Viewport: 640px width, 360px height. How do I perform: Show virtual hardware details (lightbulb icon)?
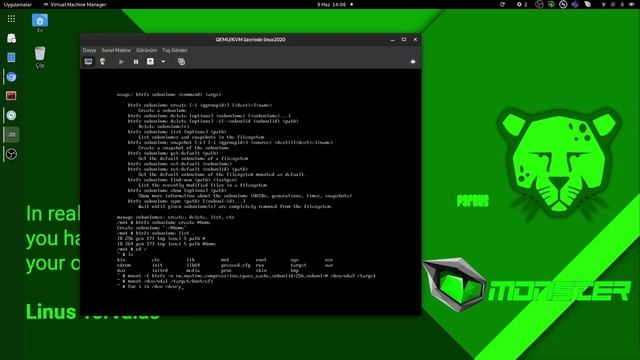tap(102, 62)
